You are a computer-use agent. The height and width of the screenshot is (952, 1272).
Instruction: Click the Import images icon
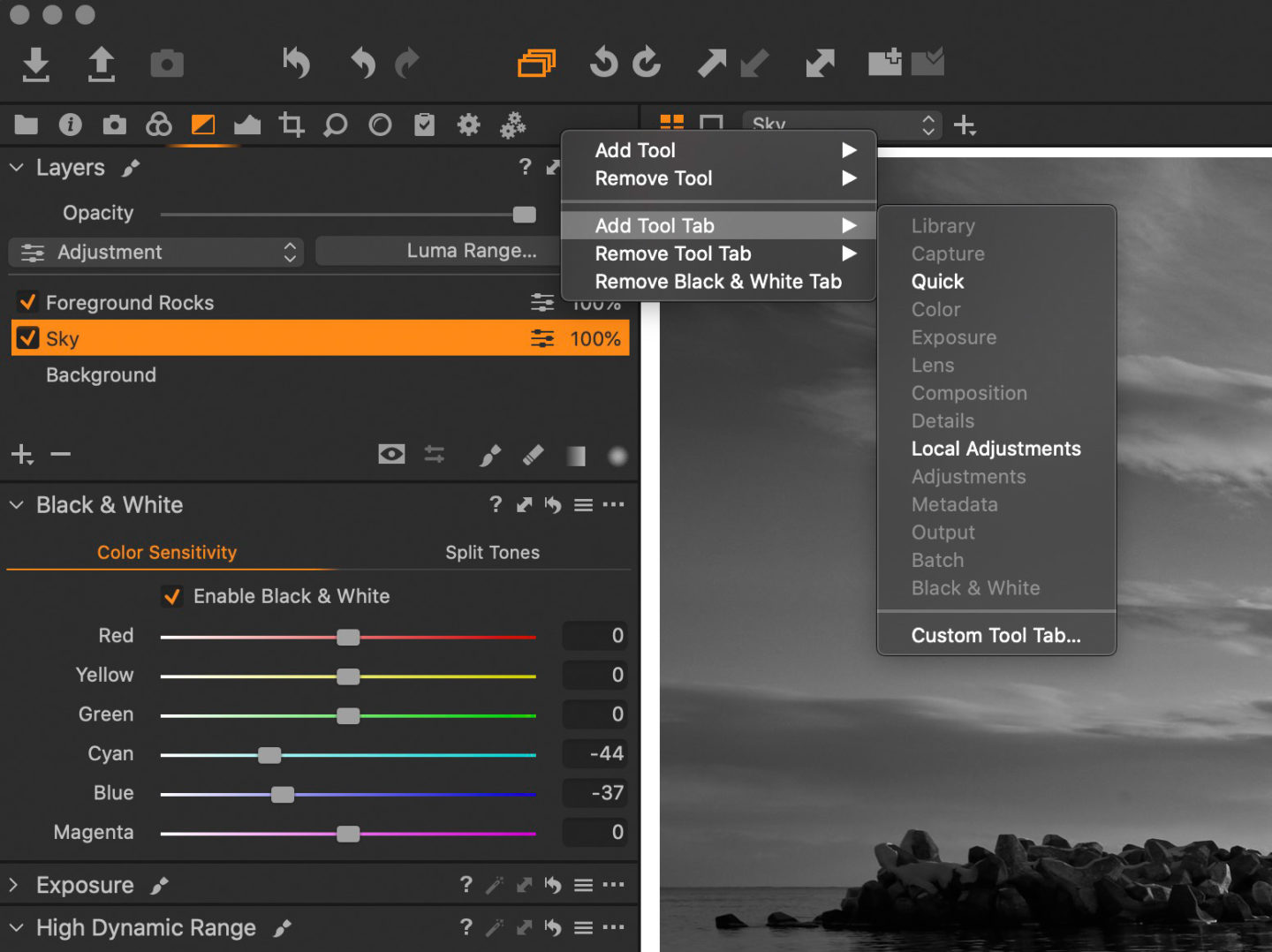(35, 64)
